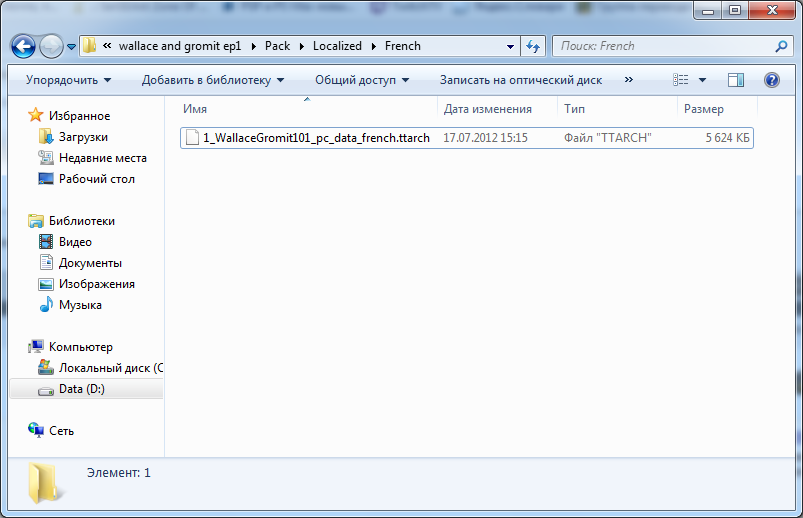Image resolution: width=803 pixels, height=518 pixels.
Task: Open Загрузки folder in favorites
Action: (x=83, y=137)
